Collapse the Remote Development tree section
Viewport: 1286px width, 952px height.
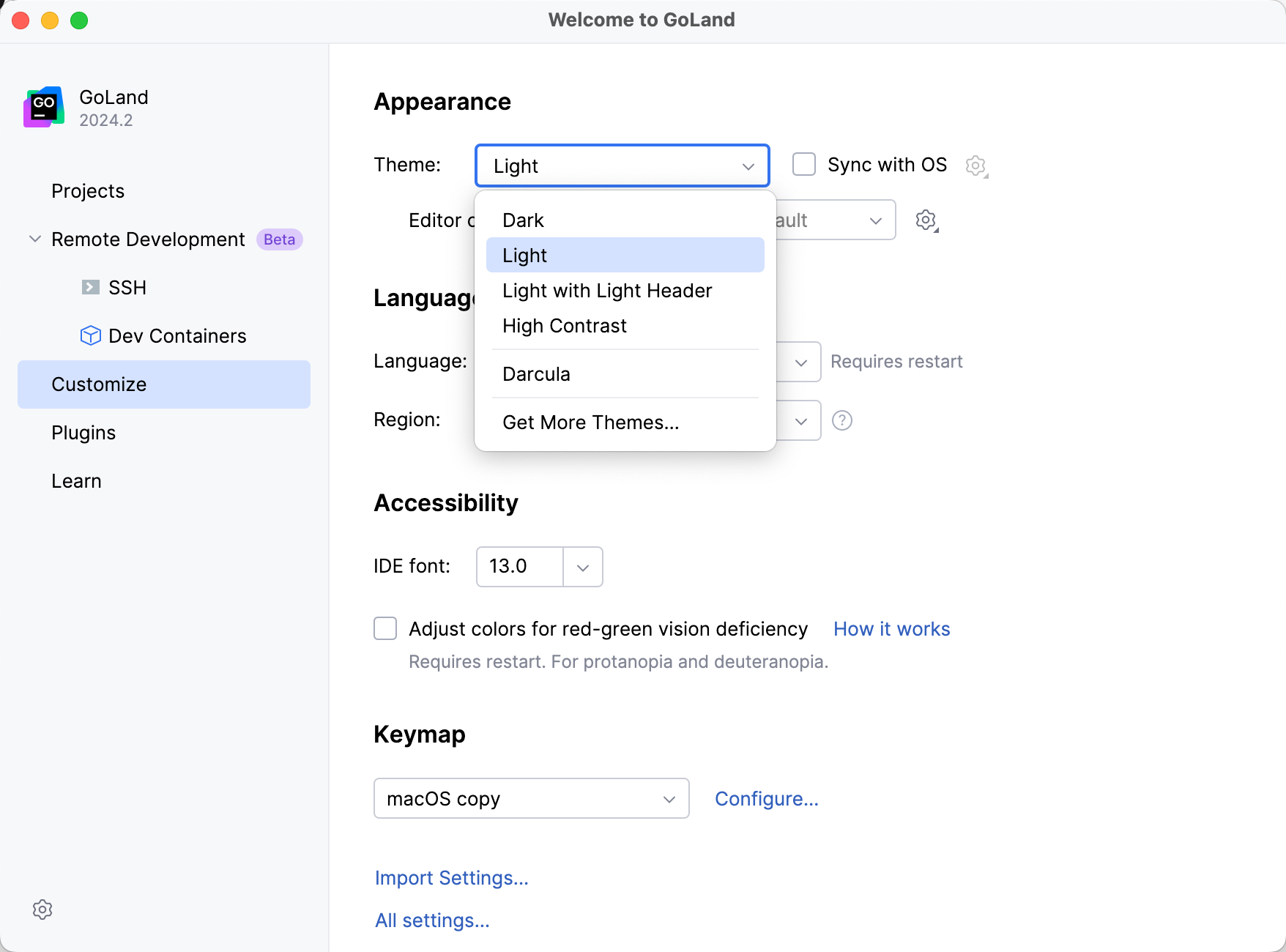tap(34, 239)
